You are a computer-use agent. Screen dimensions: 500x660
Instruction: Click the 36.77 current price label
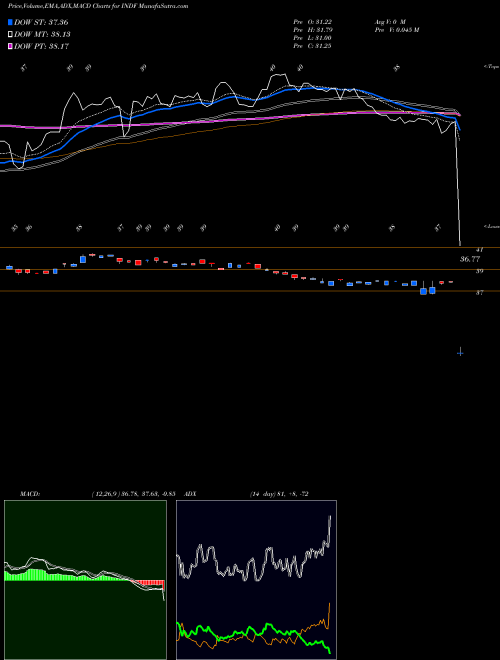pyautogui.click(x=470, y=259)
